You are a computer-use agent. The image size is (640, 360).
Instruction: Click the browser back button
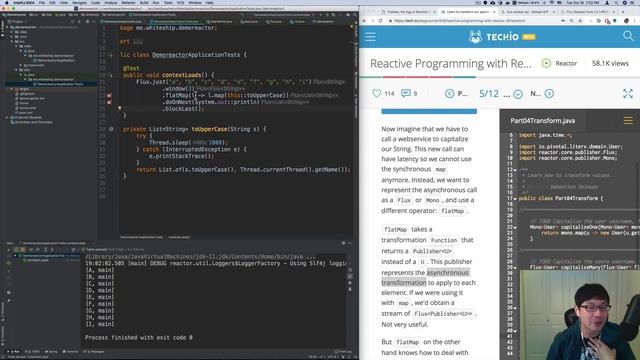click(365, 20)
